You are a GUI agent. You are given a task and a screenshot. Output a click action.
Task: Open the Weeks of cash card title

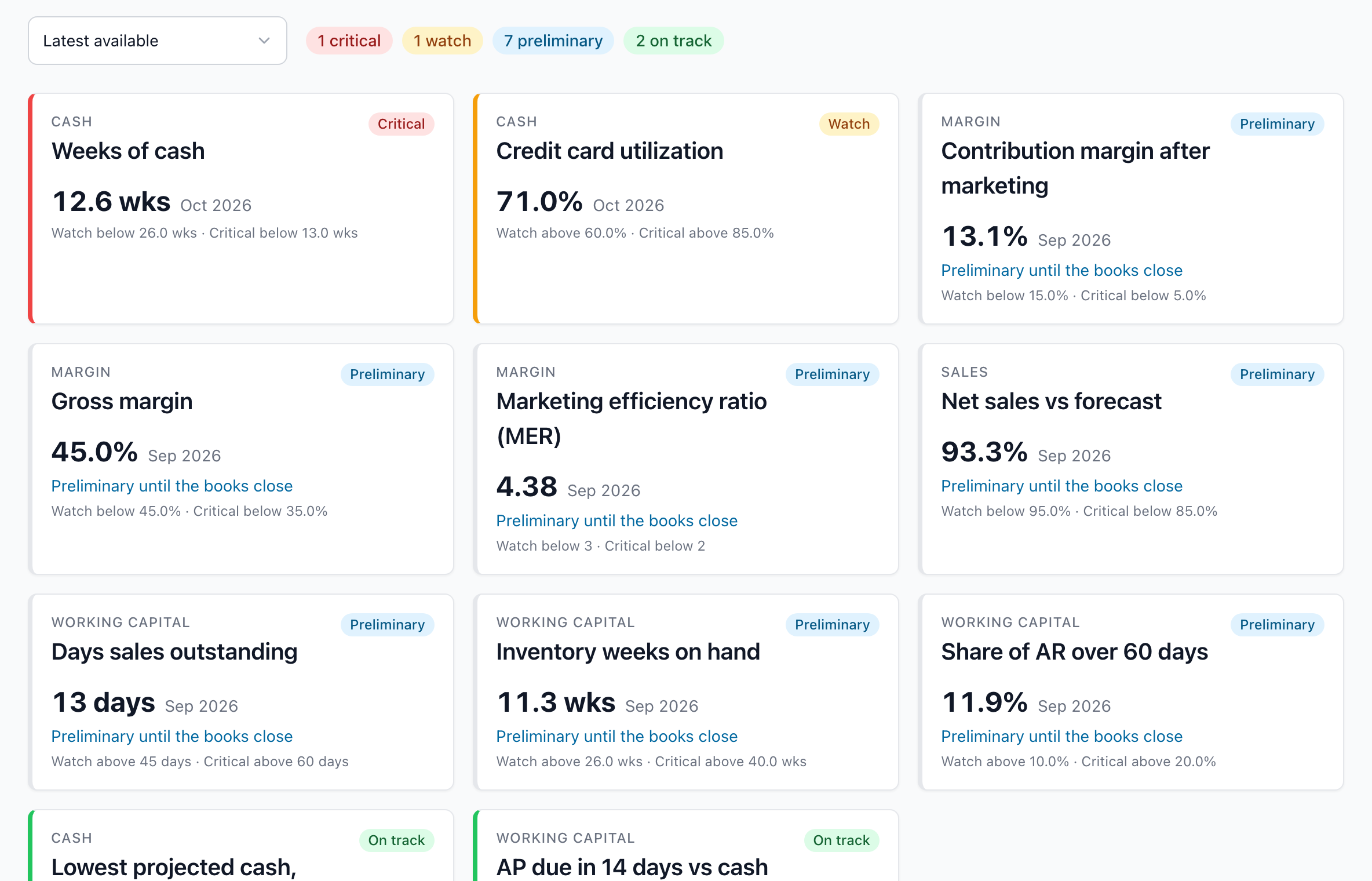pos(128,151)
